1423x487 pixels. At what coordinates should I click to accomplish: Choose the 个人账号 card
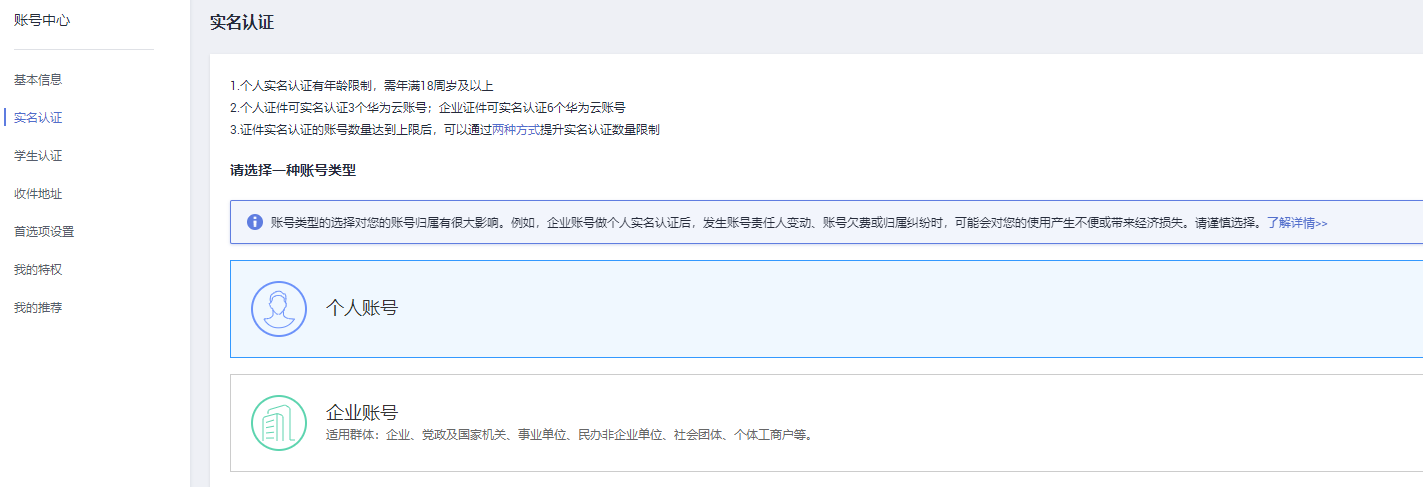point(826,309)
